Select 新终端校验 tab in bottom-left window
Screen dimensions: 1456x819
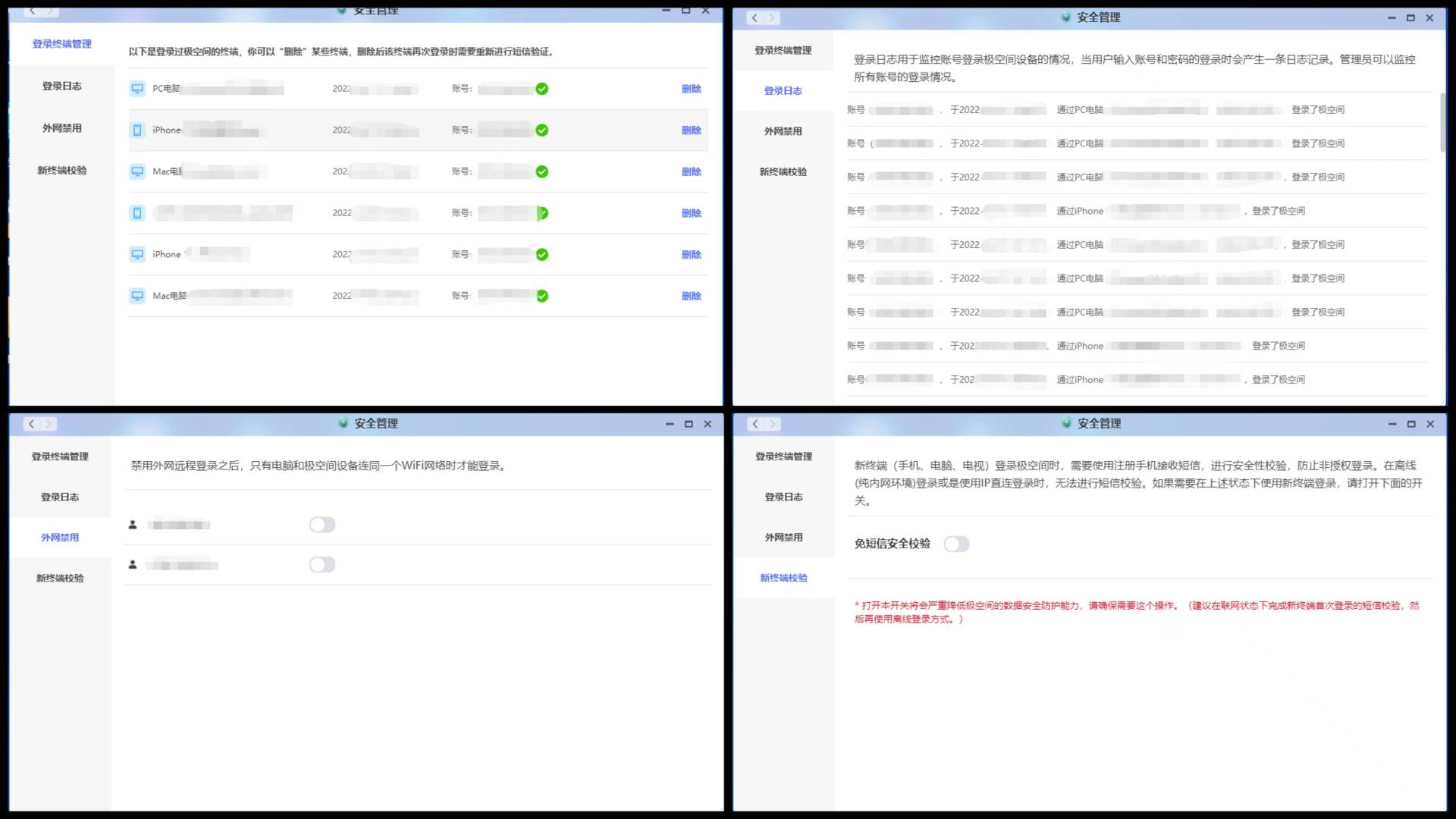(60, 578)
